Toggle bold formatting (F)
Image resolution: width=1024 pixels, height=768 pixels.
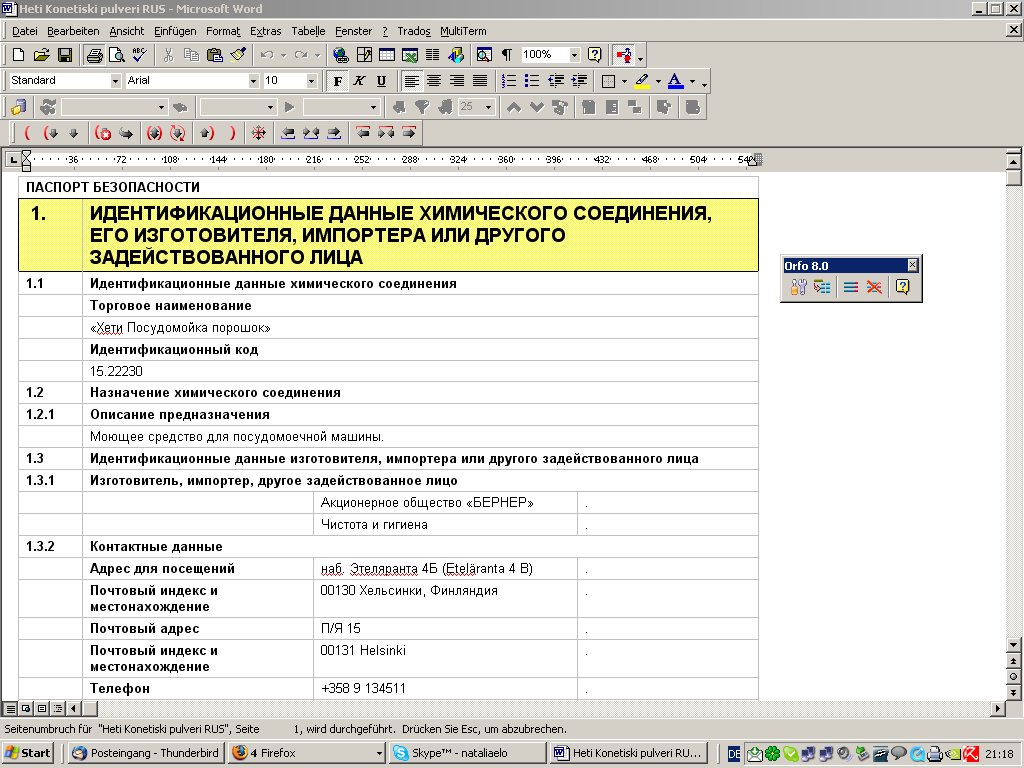click(338, 81)
